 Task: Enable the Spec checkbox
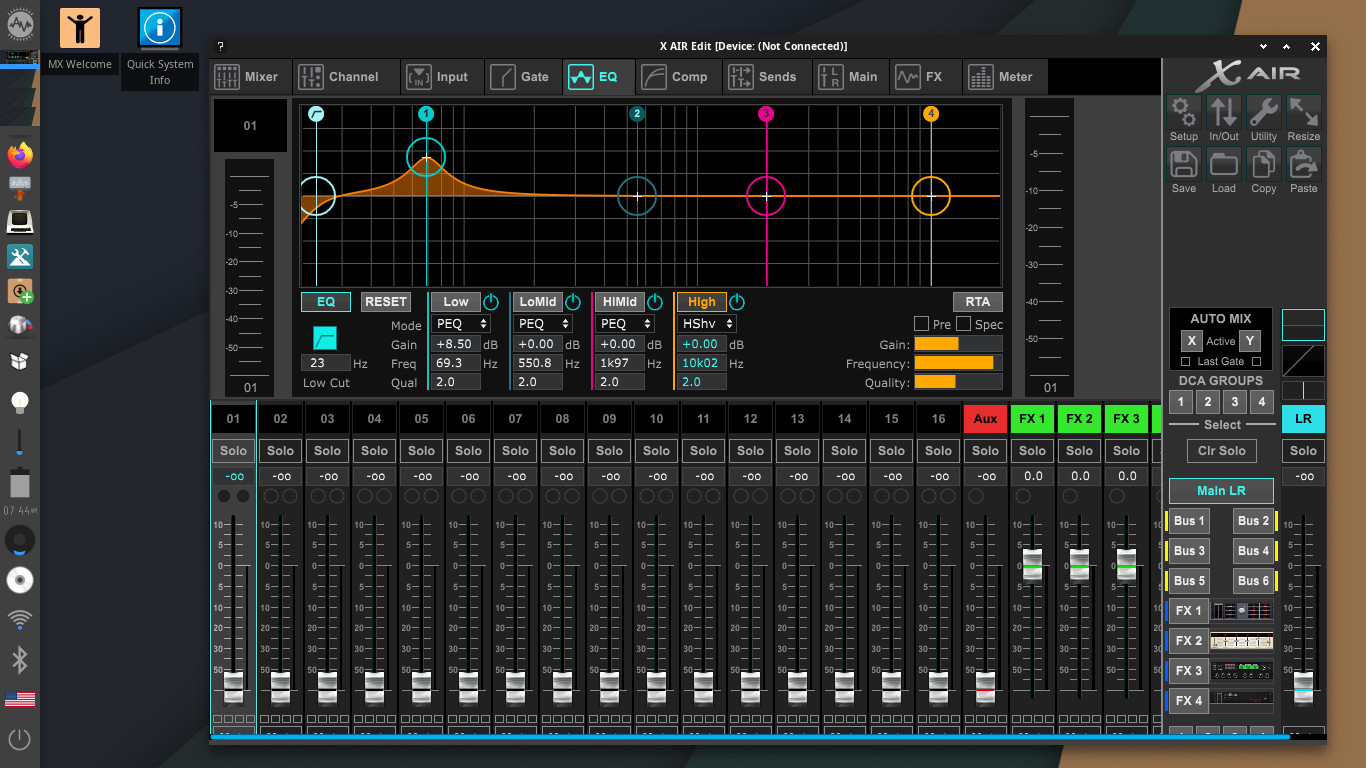(x=964, y=324)
